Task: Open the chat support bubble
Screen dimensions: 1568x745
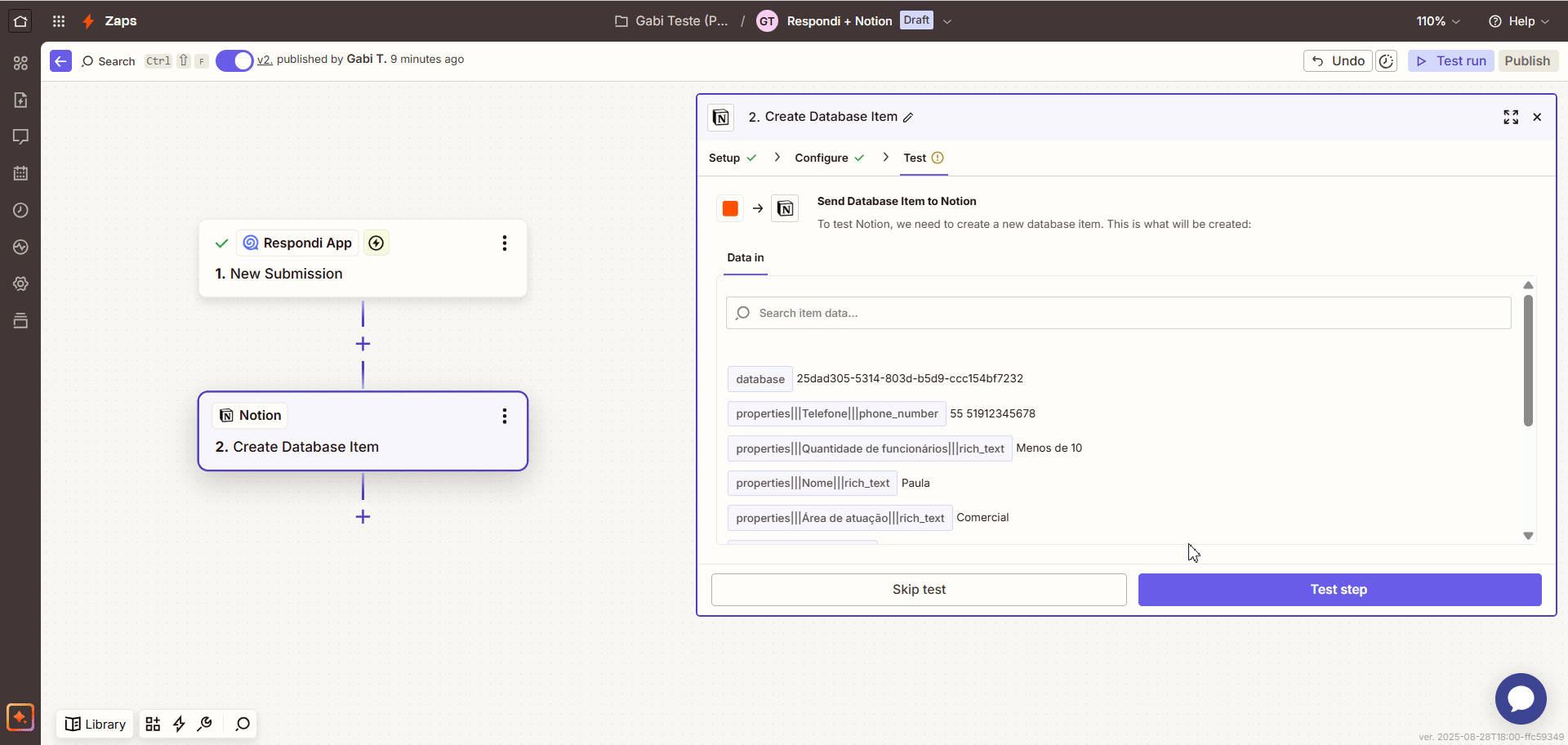Action: 1521,698
